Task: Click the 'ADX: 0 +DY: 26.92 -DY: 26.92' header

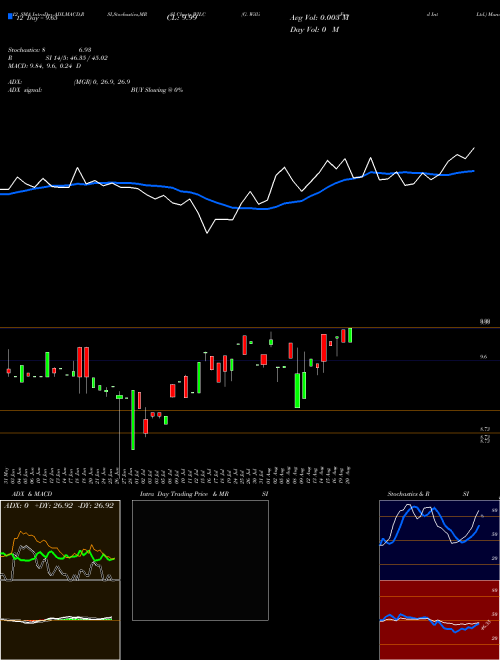Action: click(x=59, y=505)
